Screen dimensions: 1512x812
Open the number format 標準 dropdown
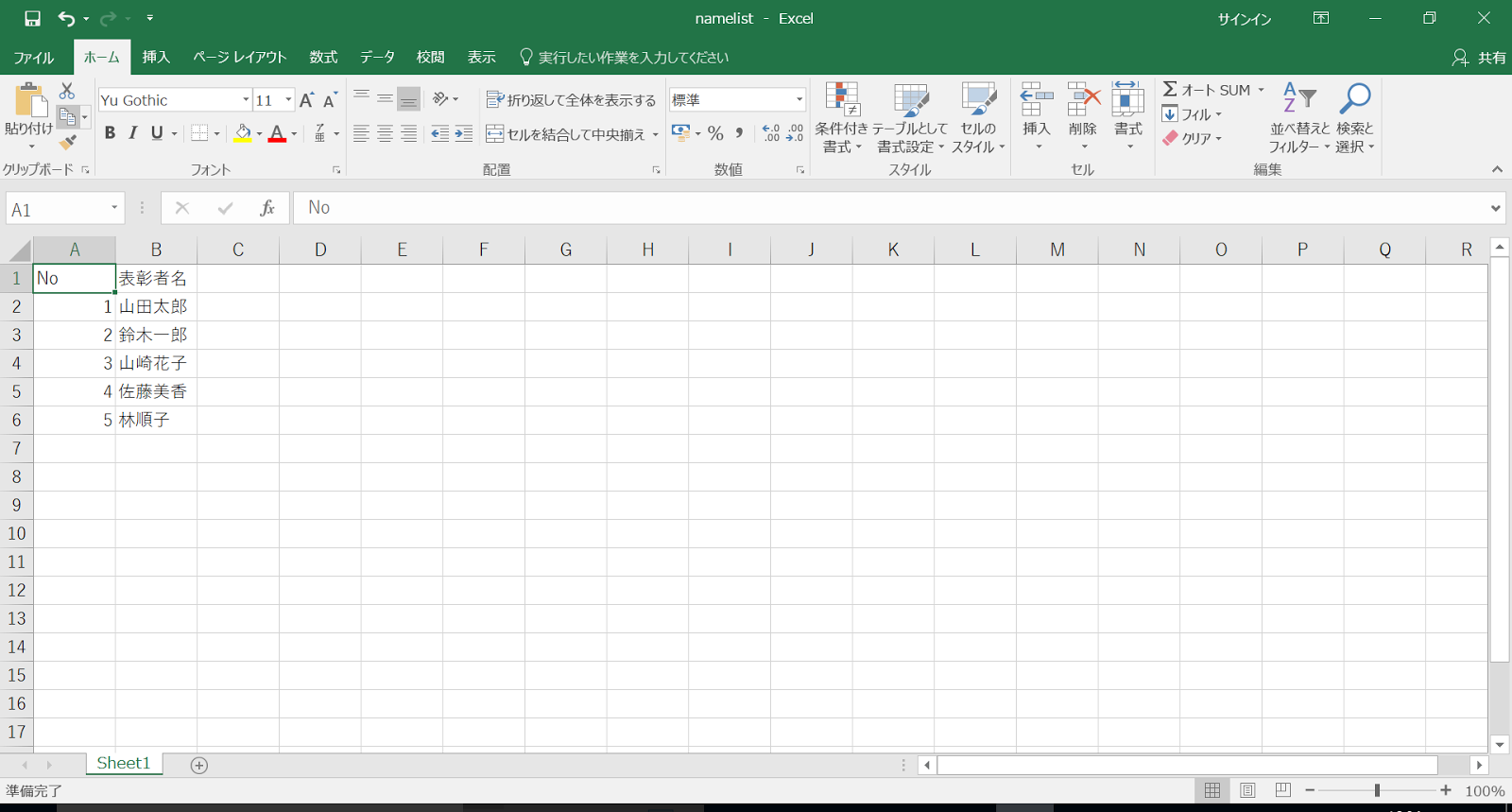(799, 99)
